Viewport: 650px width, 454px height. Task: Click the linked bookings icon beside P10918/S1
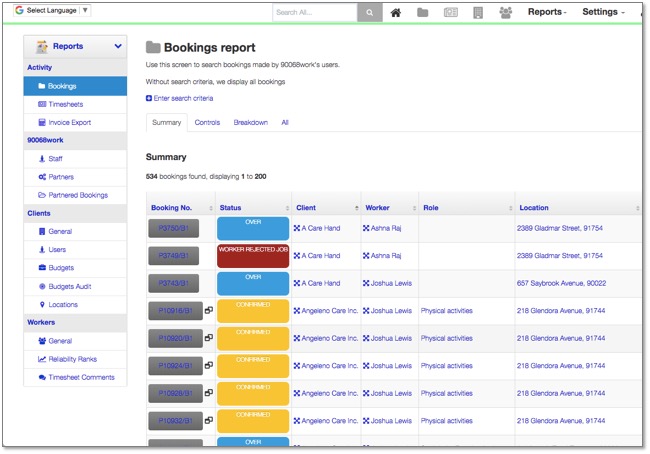tap(209, 311)
